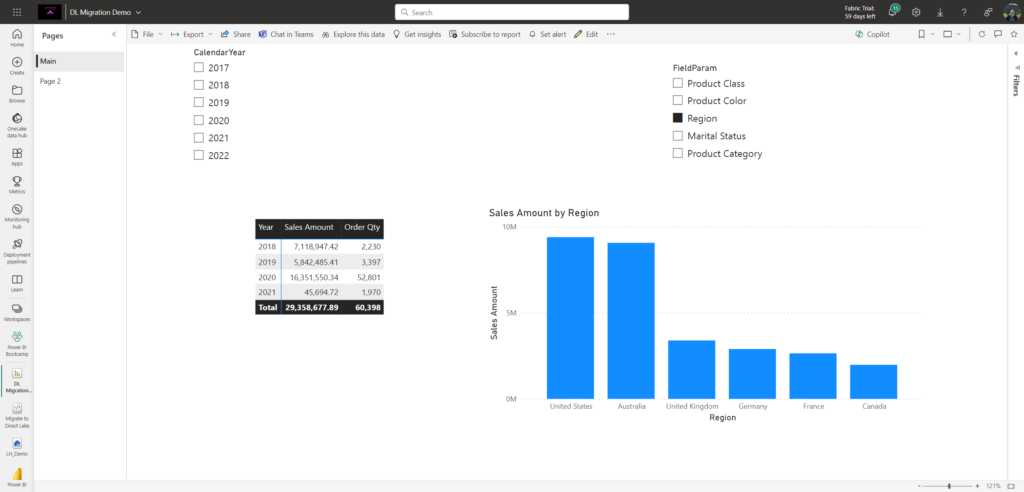Refresh the report visuals
Screen dimensions: 1024x492
981,34
